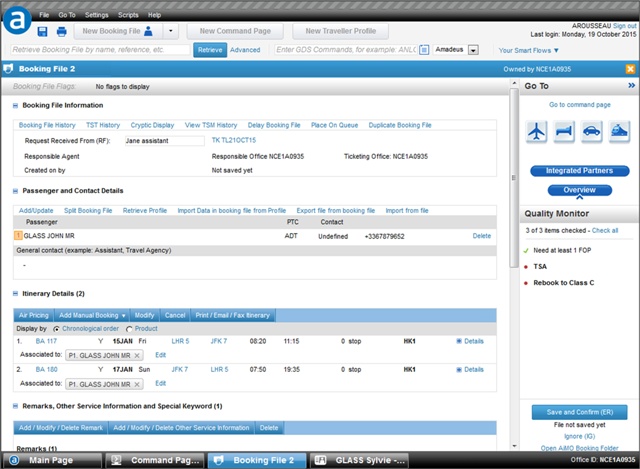Open the Scripts menu
The width and height of the screenshot is (640, 469).
point(127,16)
